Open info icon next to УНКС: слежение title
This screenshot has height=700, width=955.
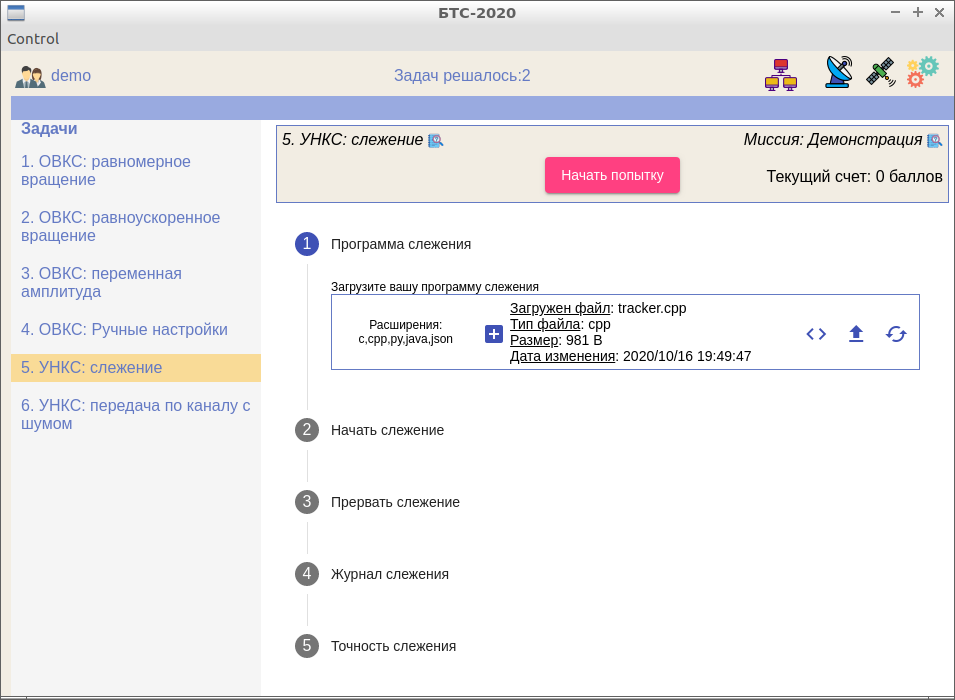(x=435, y=141)
